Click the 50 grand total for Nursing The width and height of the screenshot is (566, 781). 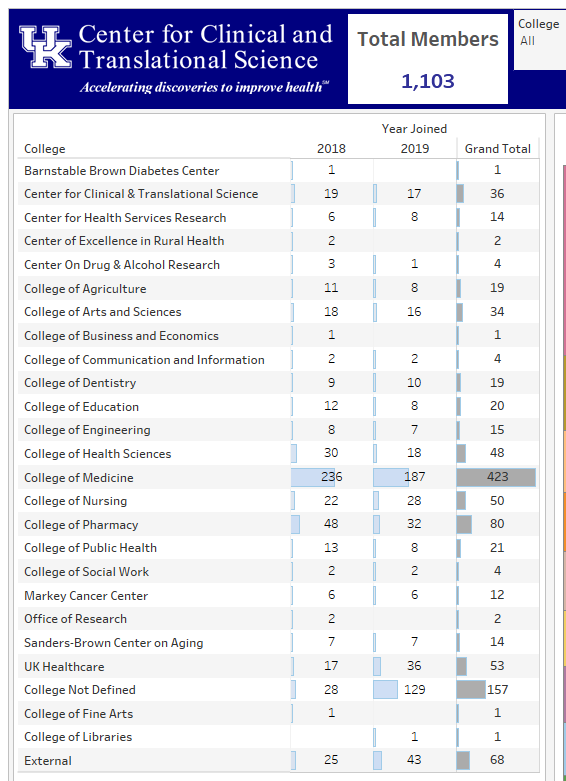(x=497, y=501)
